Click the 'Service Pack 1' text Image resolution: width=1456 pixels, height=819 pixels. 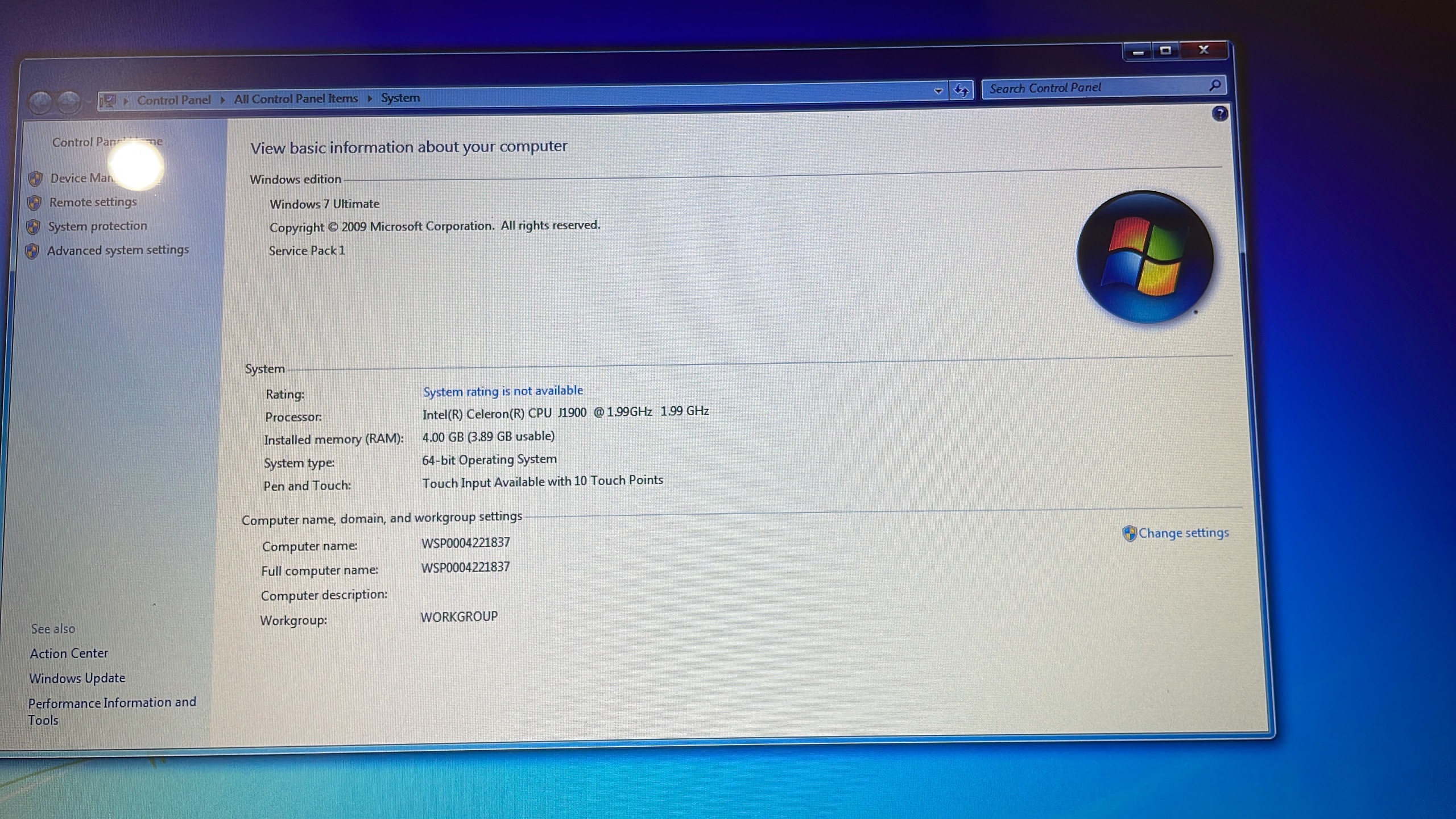307,251
